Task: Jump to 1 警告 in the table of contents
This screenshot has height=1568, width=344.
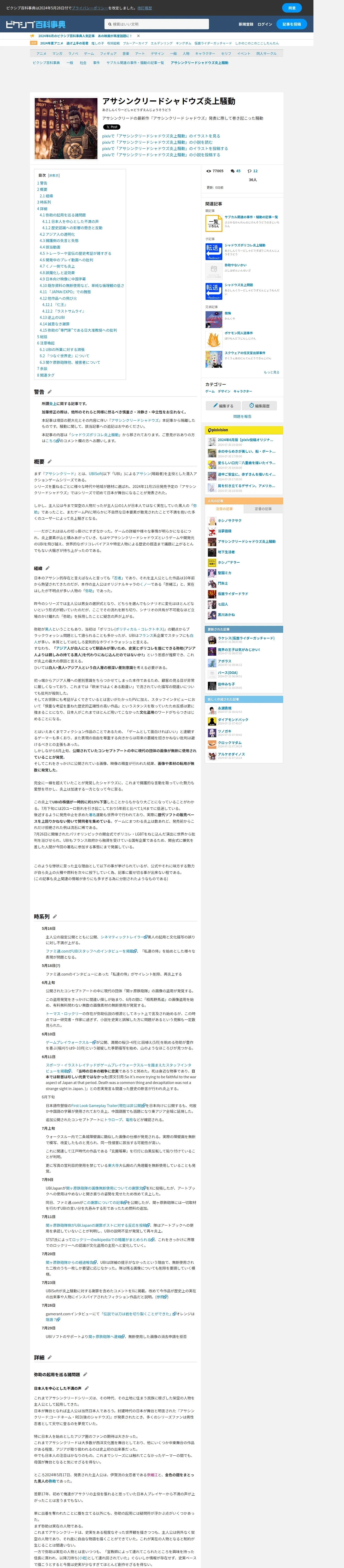Action: tap(42, 183)
